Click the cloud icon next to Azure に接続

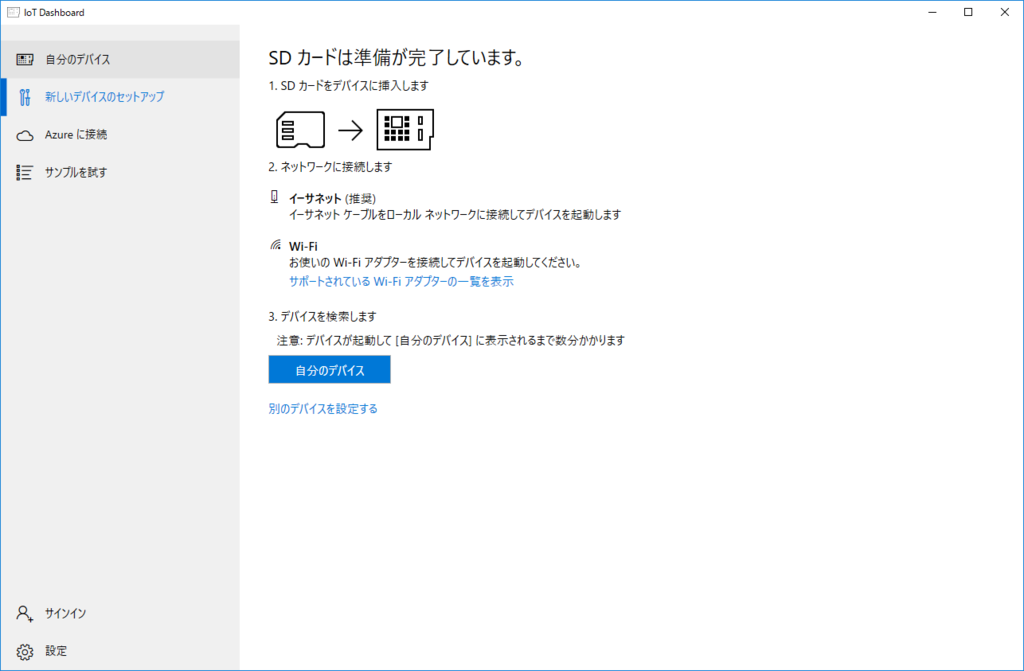(x=25, y=135)
